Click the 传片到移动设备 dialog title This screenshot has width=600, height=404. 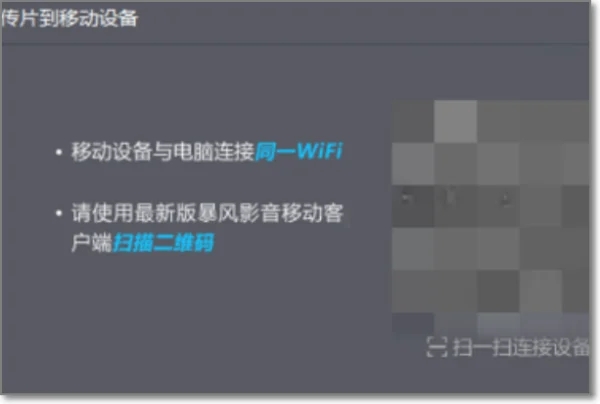pos(69,18)
